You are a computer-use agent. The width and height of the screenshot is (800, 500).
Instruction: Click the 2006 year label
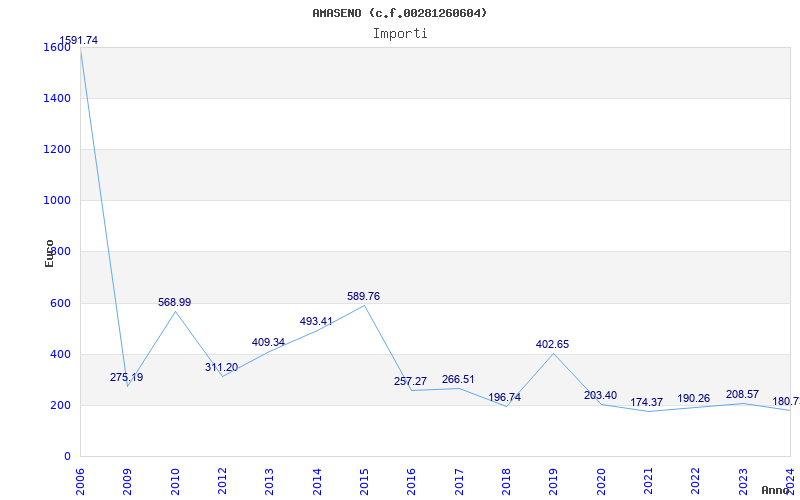point(81,482)
